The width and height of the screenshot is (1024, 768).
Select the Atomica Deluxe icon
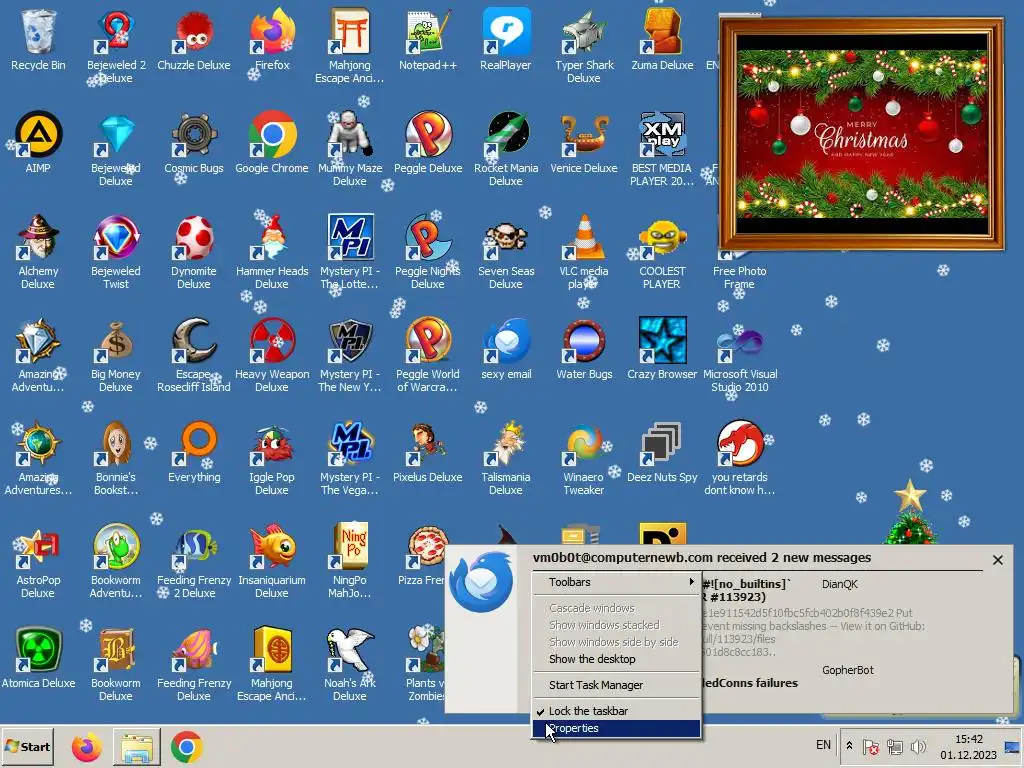click(38, 660)
